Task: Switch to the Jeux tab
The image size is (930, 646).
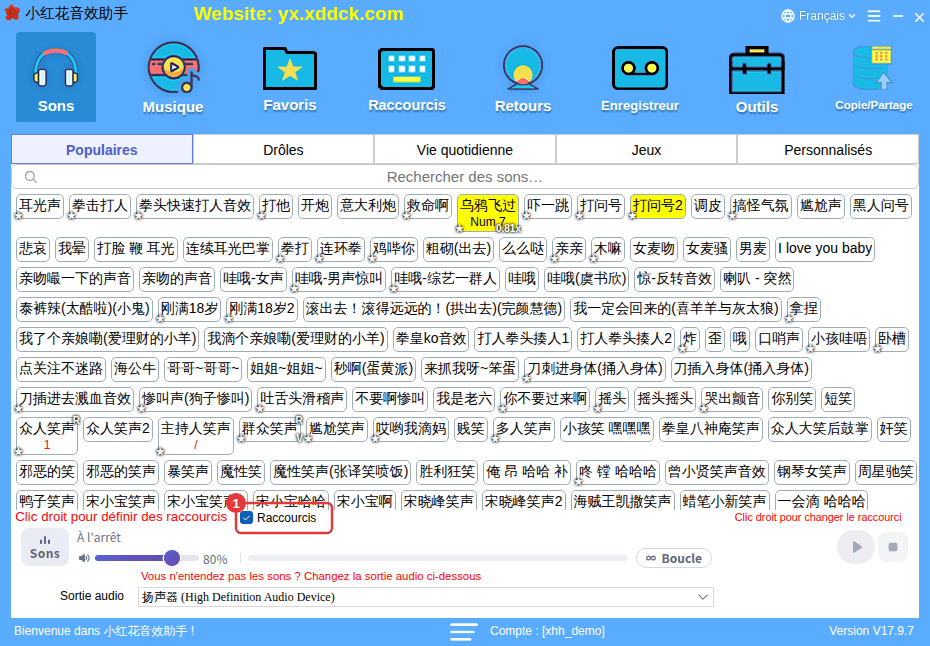Action: pos(646,149)
